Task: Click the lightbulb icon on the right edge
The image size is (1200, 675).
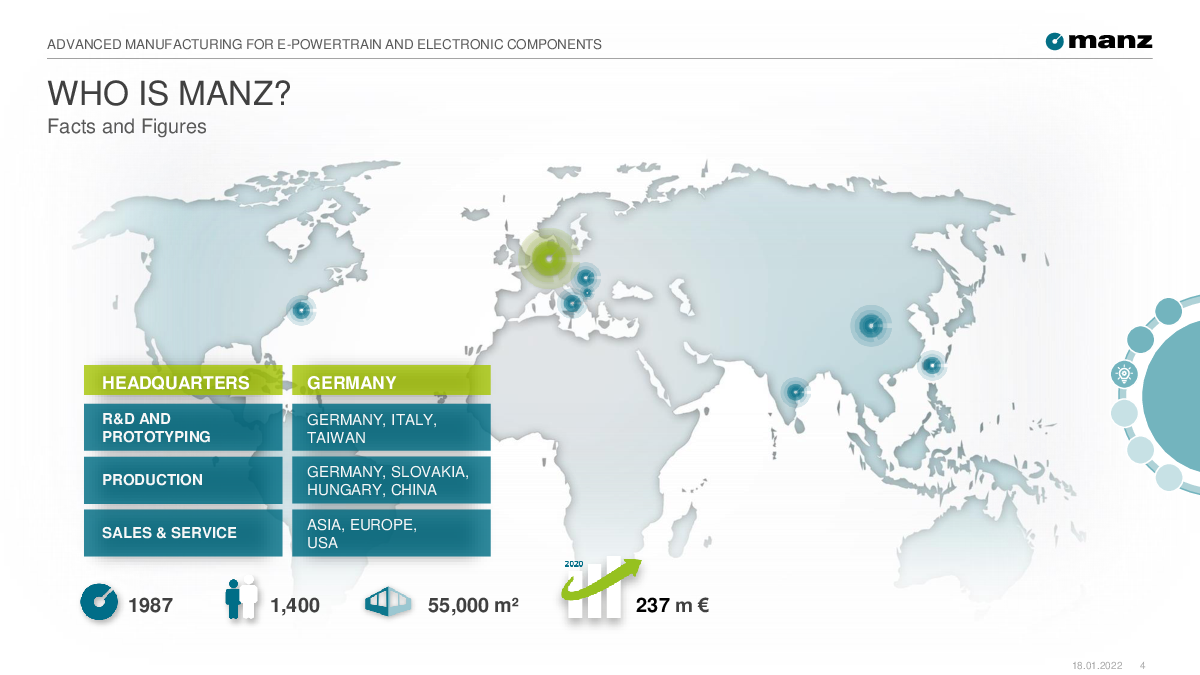Action: [x=1124, y=375]
